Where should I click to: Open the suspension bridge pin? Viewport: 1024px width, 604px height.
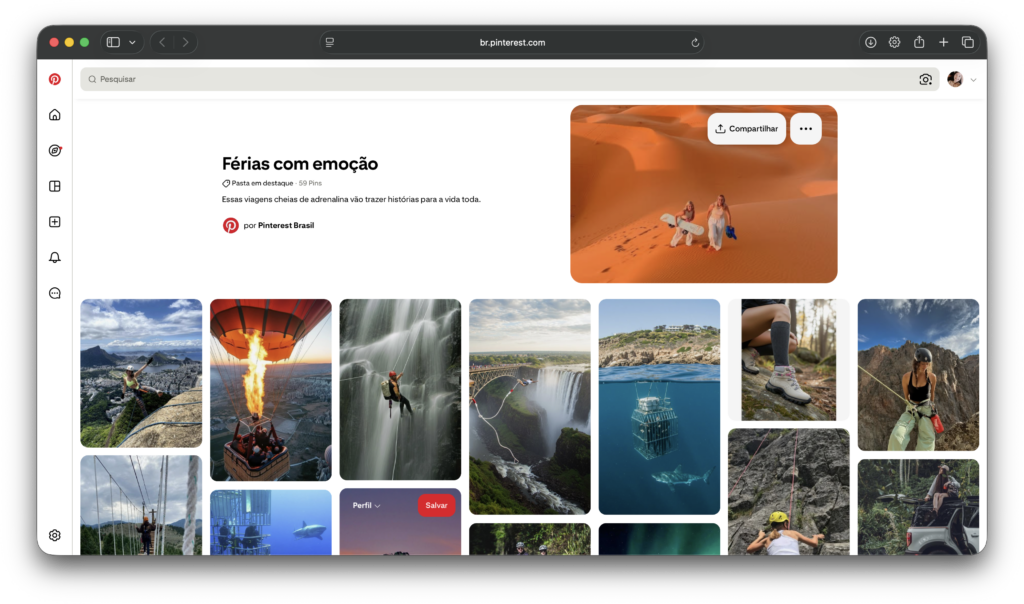141,505
